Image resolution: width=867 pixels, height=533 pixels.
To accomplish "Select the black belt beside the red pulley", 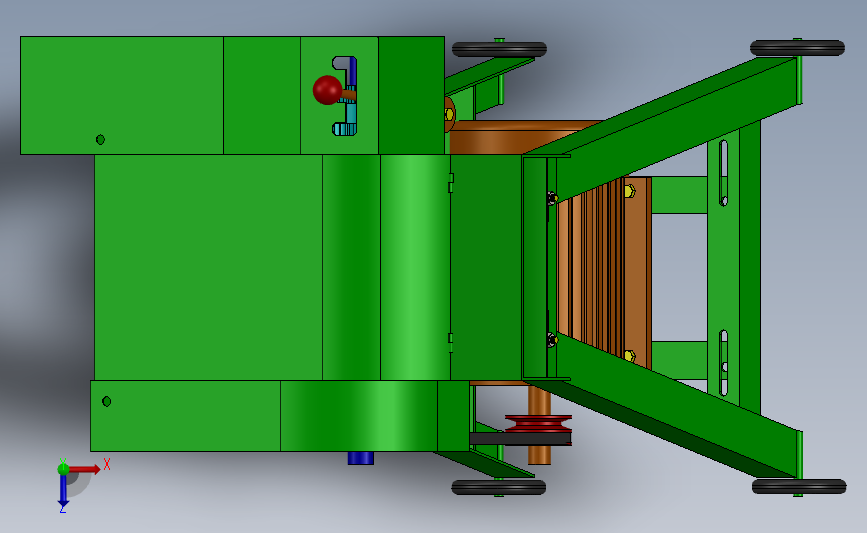I will 520,439.
